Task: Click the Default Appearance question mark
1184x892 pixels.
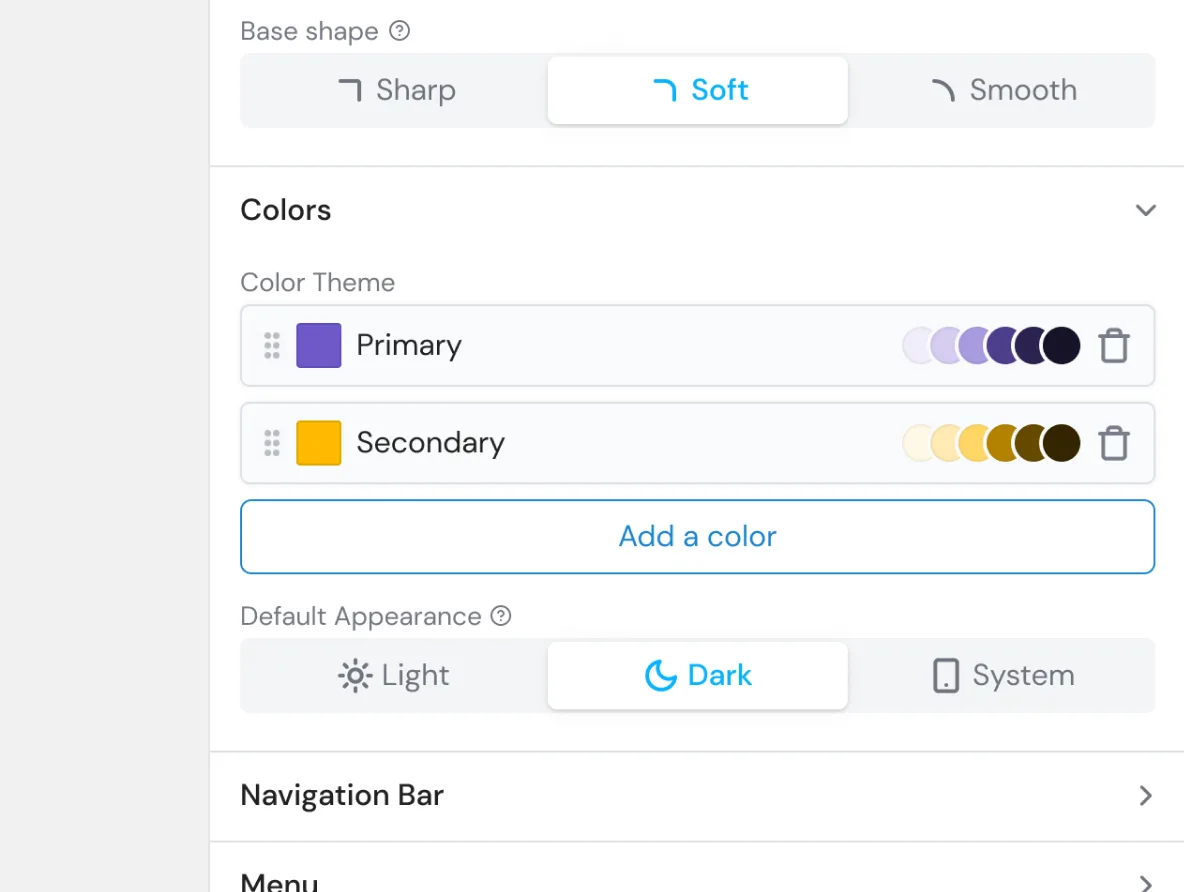Action: pyautogui.click(x=501, y=616)
